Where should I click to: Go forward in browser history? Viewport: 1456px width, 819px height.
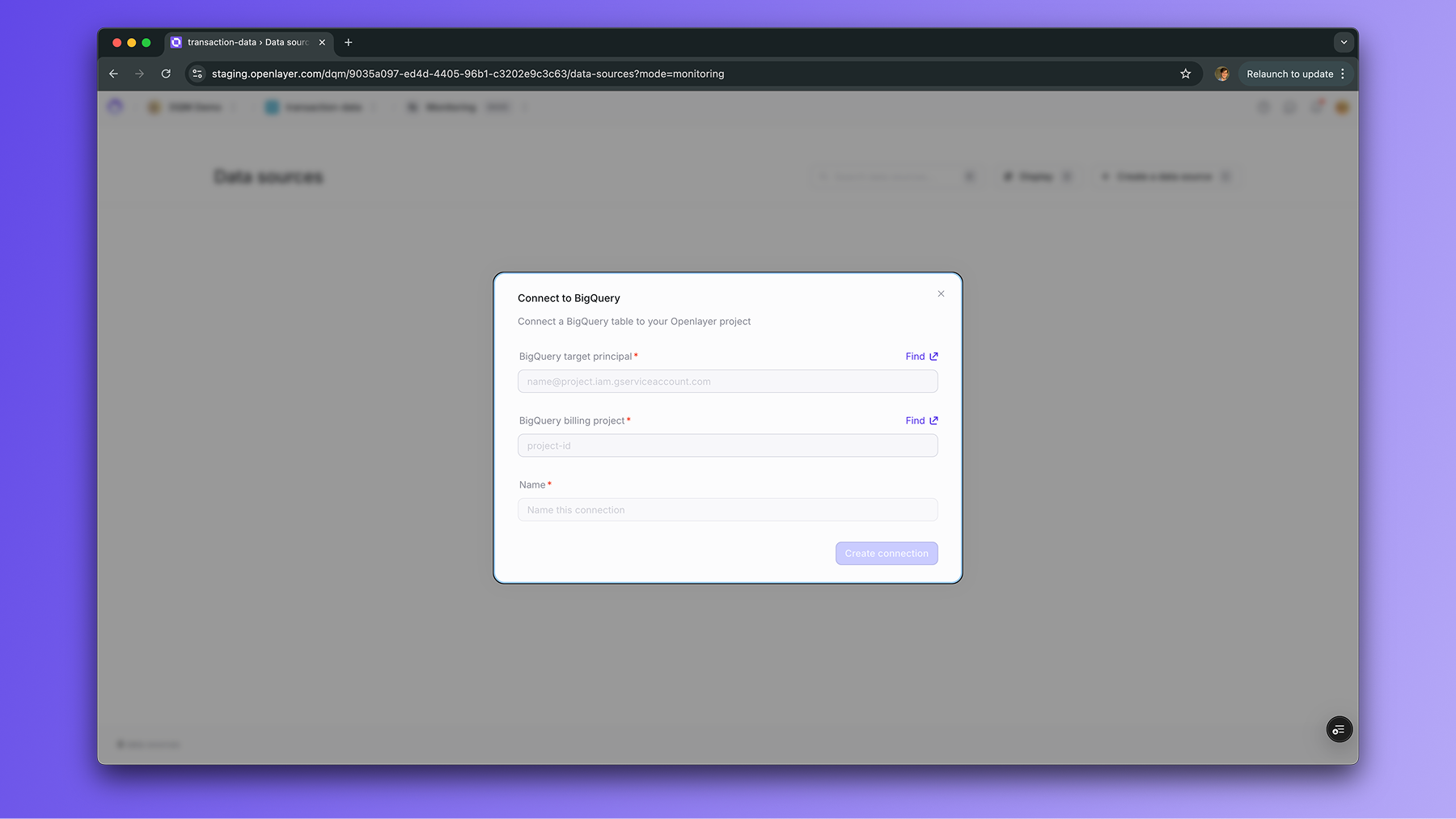click(x=139, y=74)
